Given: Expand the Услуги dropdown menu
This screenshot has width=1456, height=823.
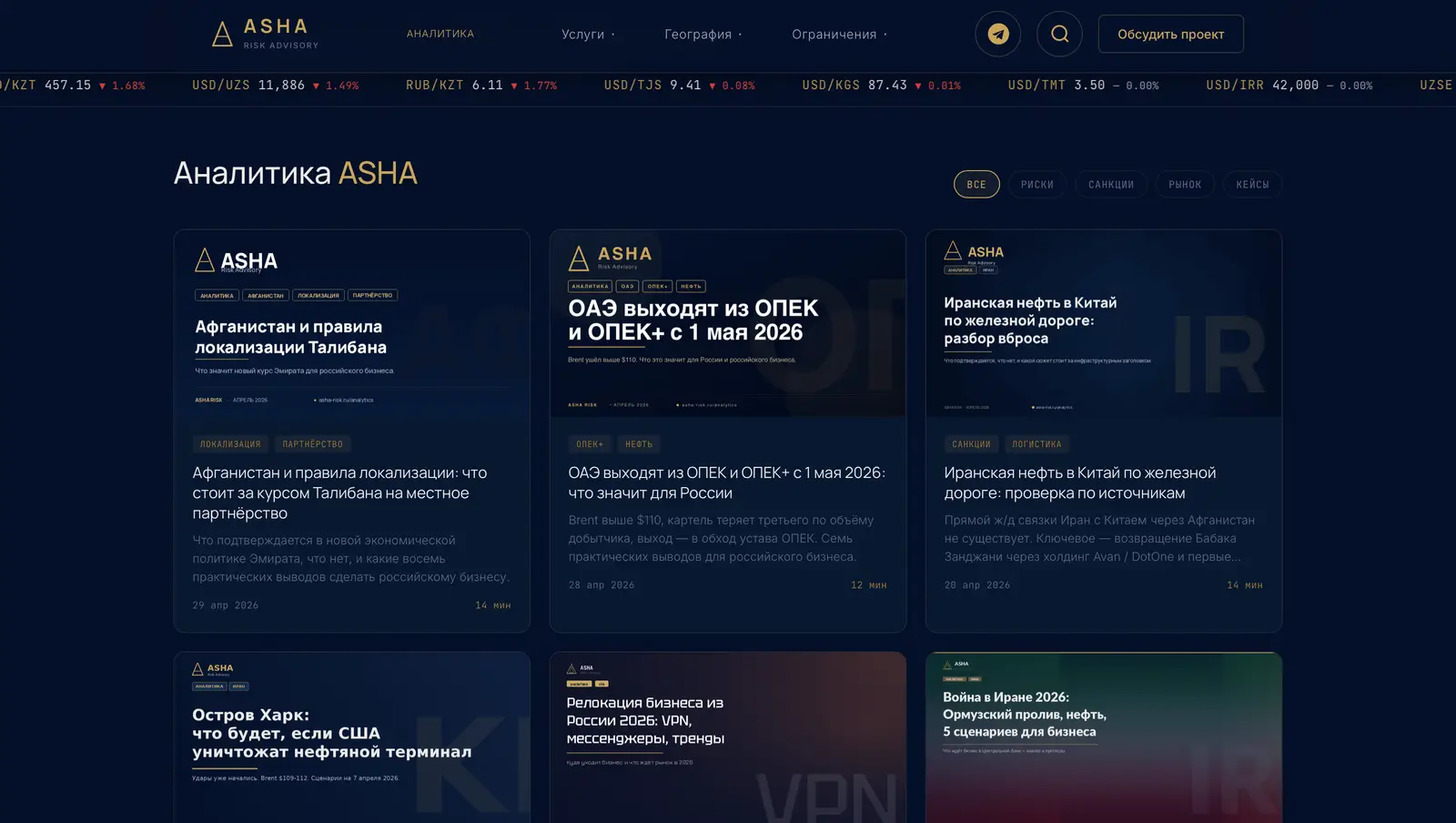Looking at the screenshot, I should click(x=588, y=35).
